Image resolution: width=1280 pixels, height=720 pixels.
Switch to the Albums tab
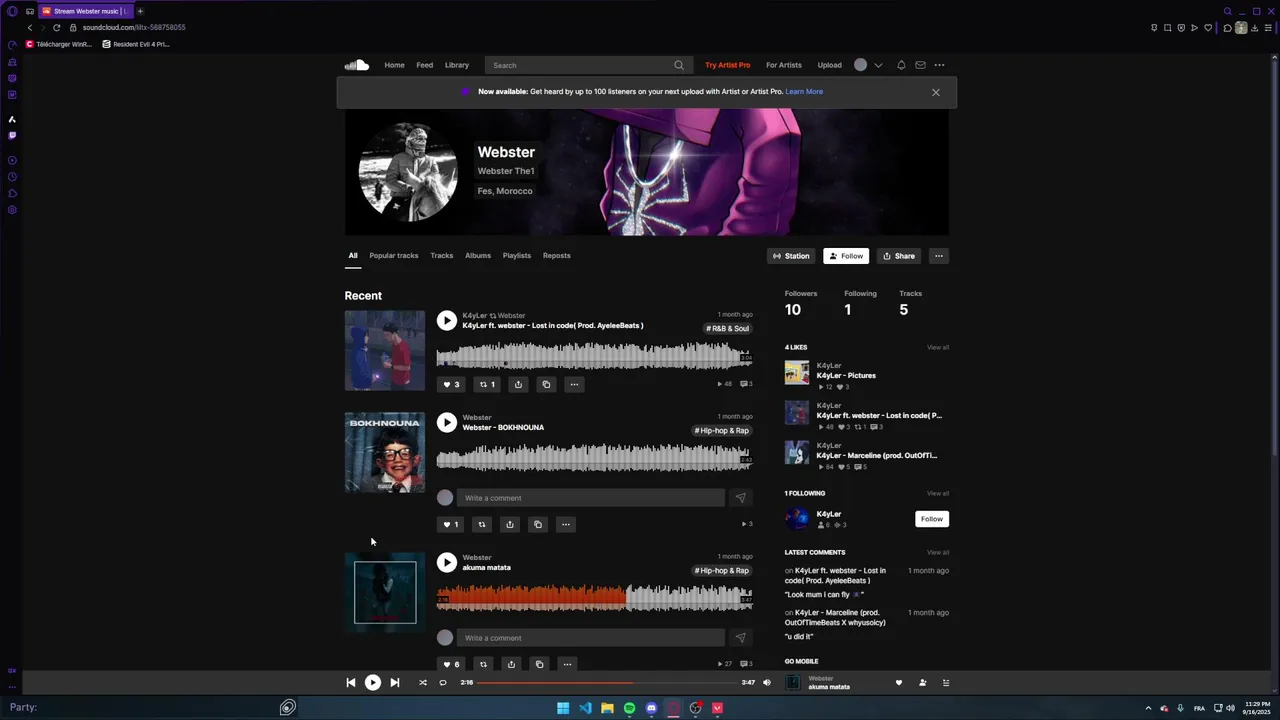point(478,255)
